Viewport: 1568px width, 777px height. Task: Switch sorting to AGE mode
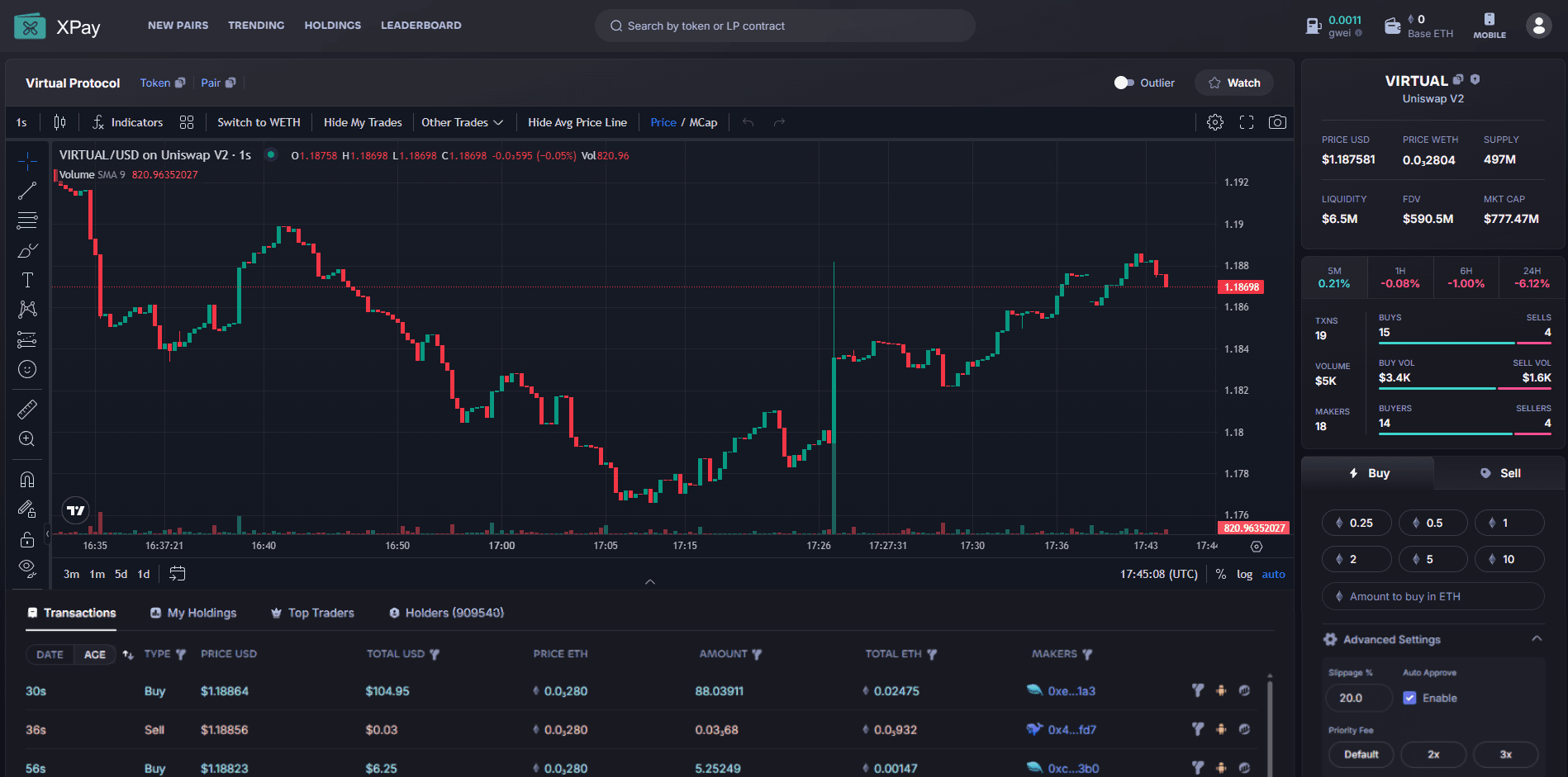click(x=95, y=655)
